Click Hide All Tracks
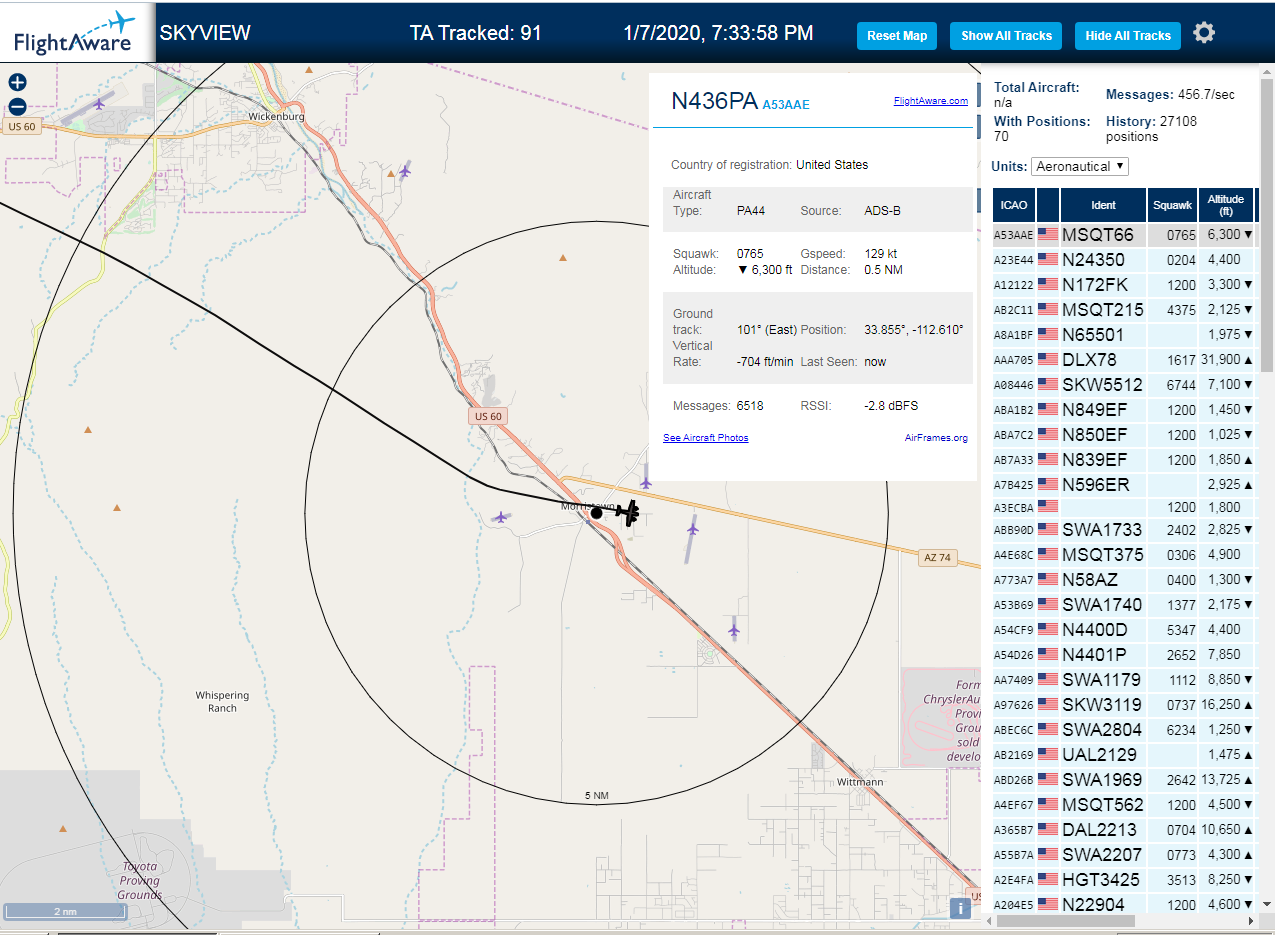Image resolution: width=1275 pixels, height=935 pixels. 1128,36
